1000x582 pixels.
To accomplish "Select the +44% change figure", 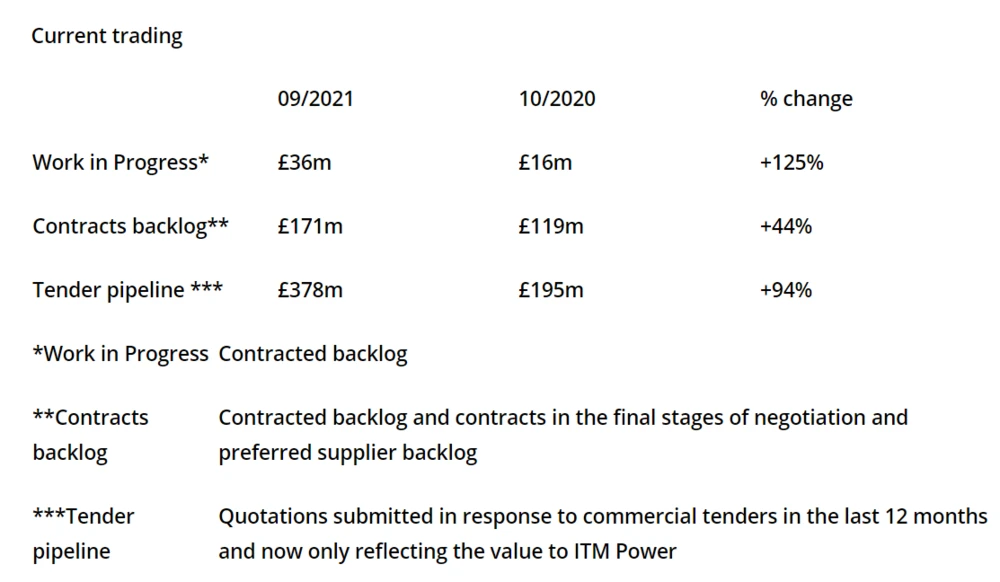I will click(x=786, y=226).
